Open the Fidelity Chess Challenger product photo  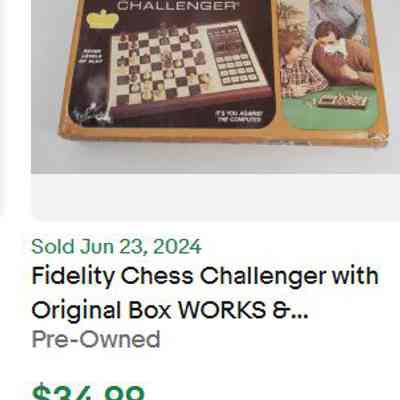[215, 87]
